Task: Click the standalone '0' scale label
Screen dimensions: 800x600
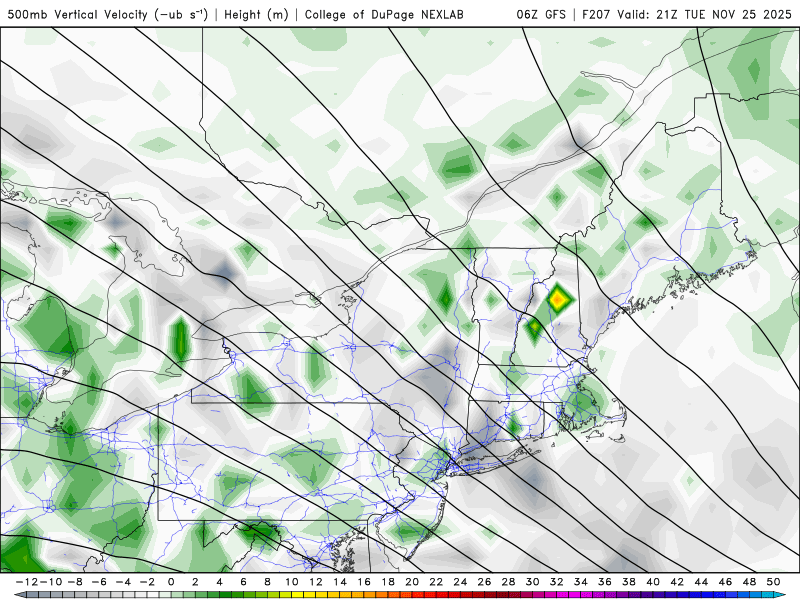Action: click(x=171, y=582)
